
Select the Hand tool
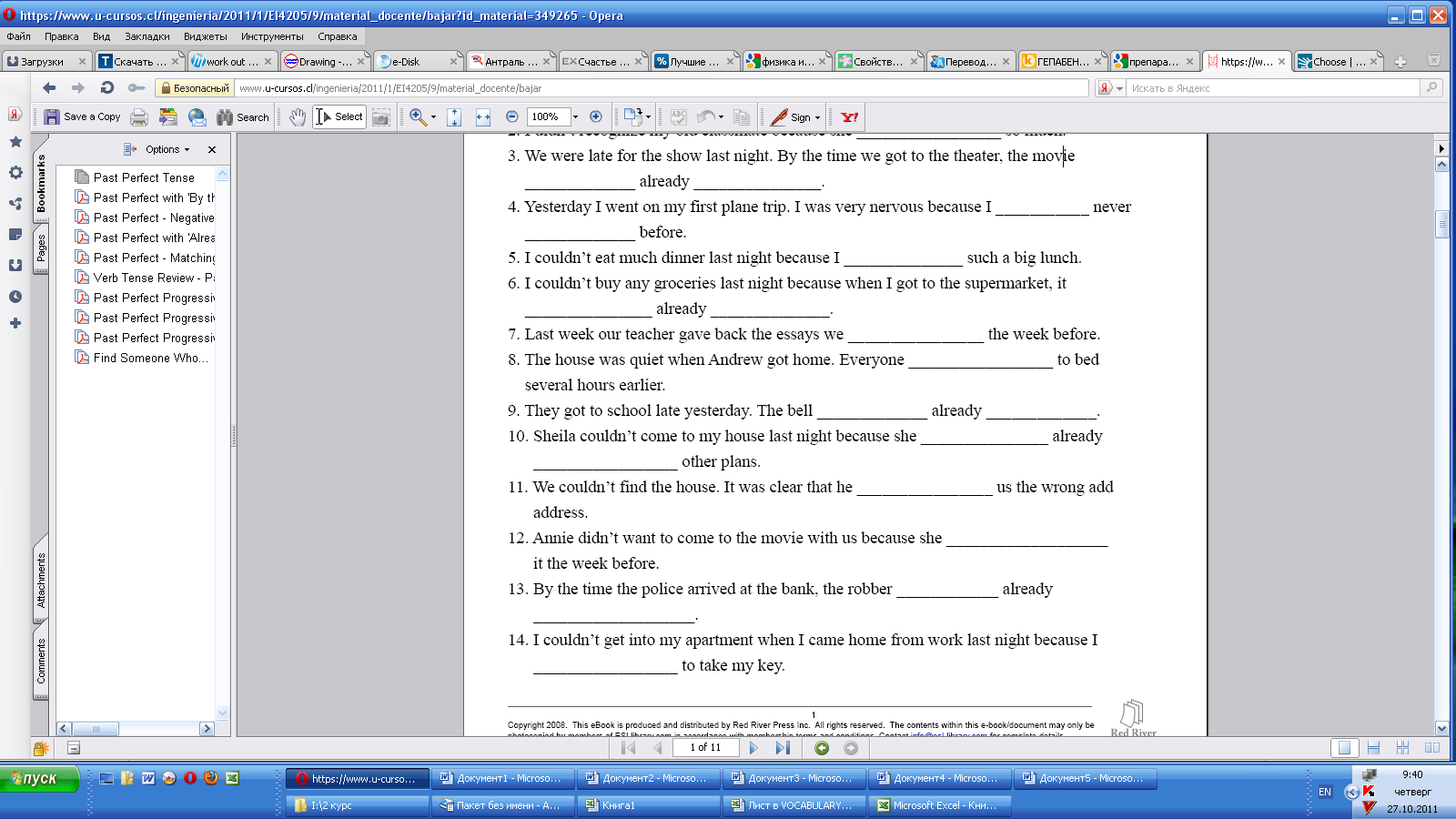pos(297,116)
